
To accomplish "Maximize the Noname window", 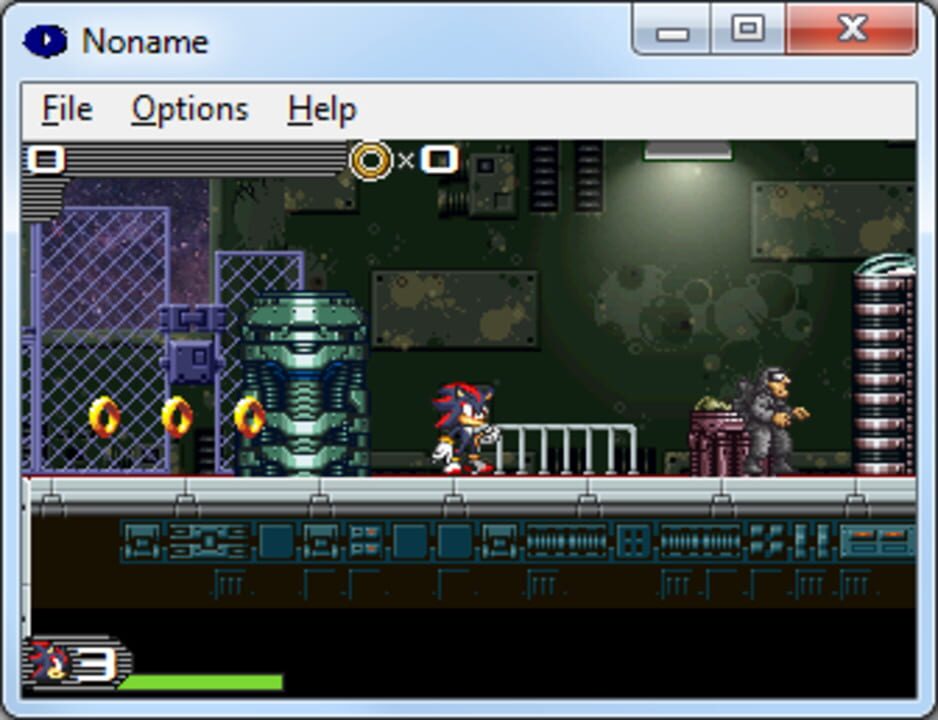I will click(748, 30).
